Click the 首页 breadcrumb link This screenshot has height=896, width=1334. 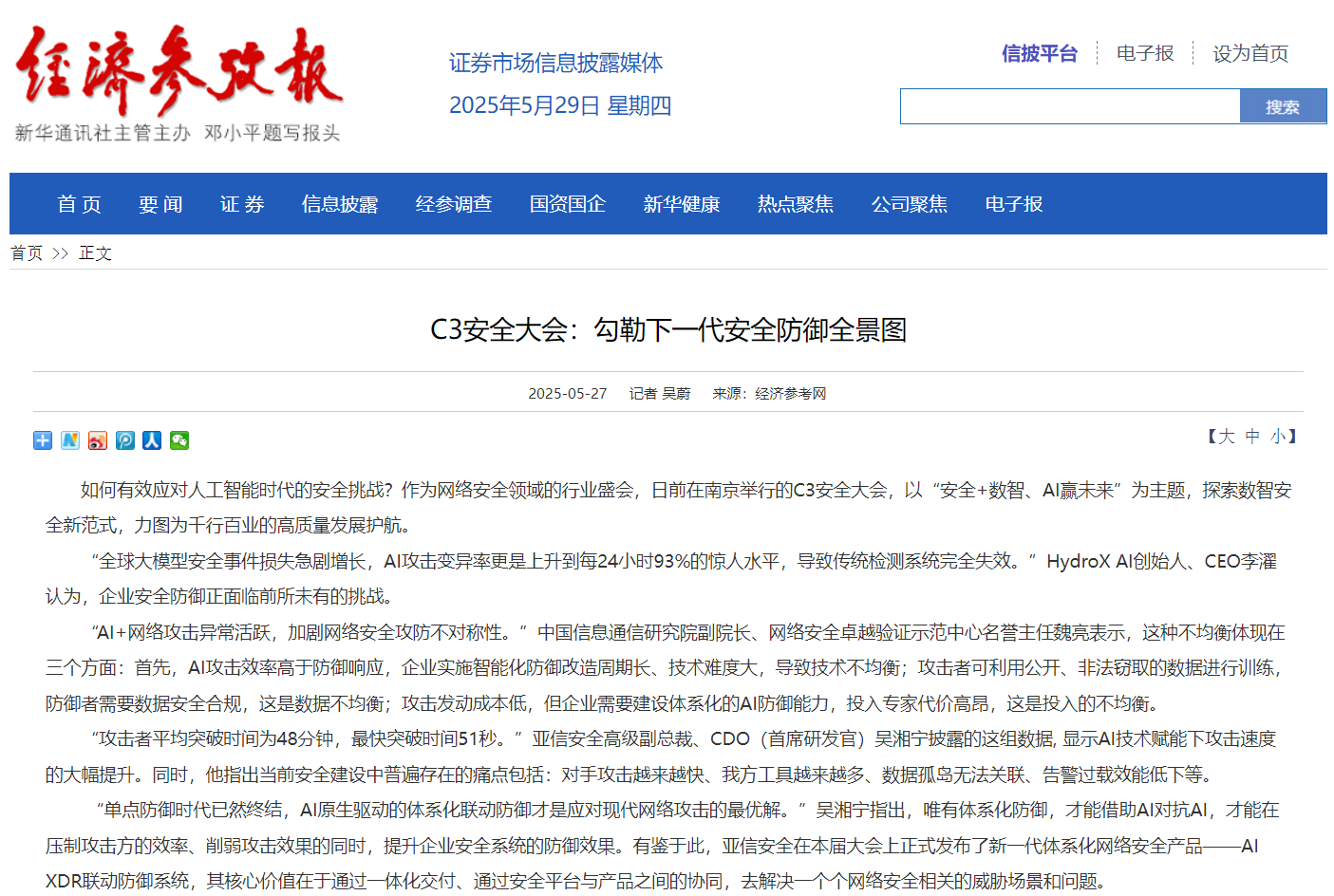(27, 253)
